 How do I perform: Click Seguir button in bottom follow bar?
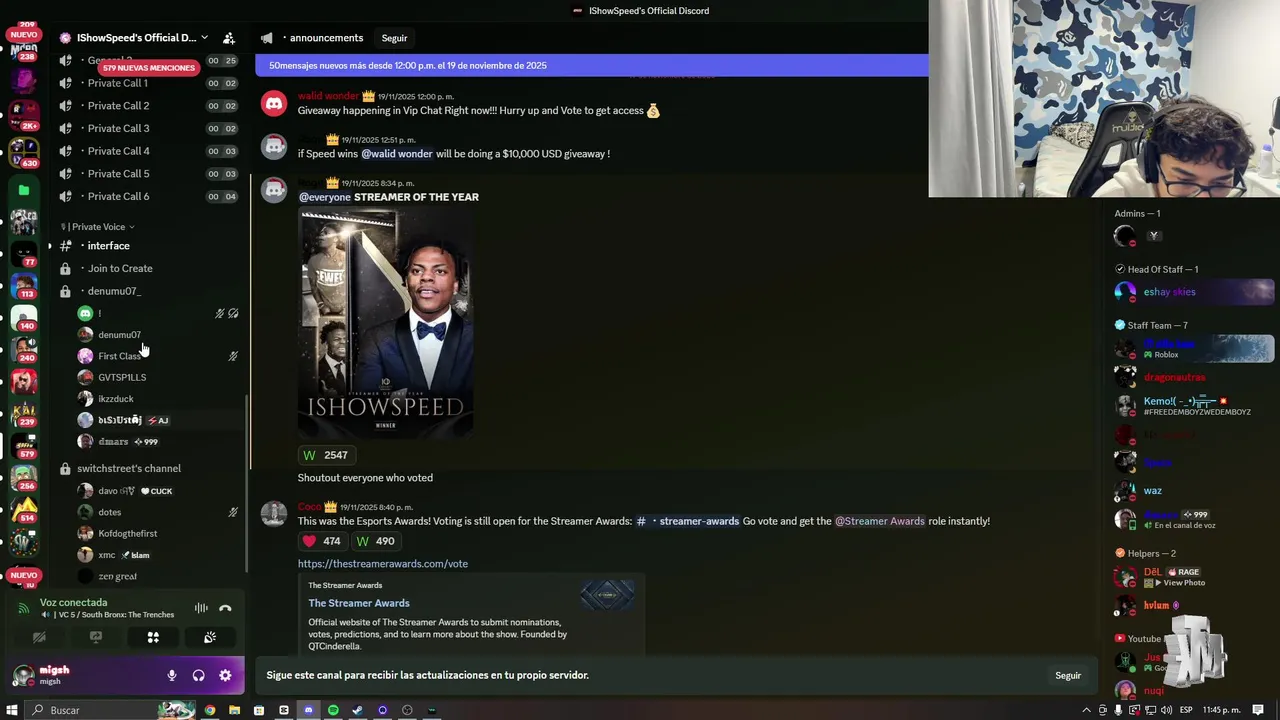tap(1068, 676)
